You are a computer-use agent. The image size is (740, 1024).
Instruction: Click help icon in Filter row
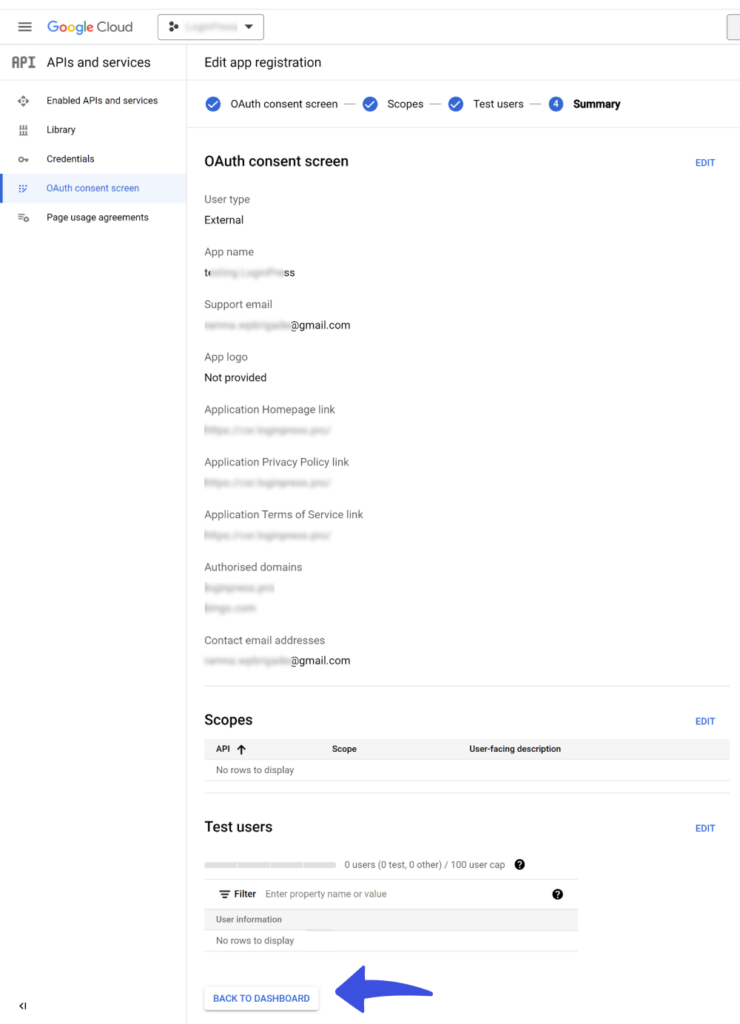point(558,894)
